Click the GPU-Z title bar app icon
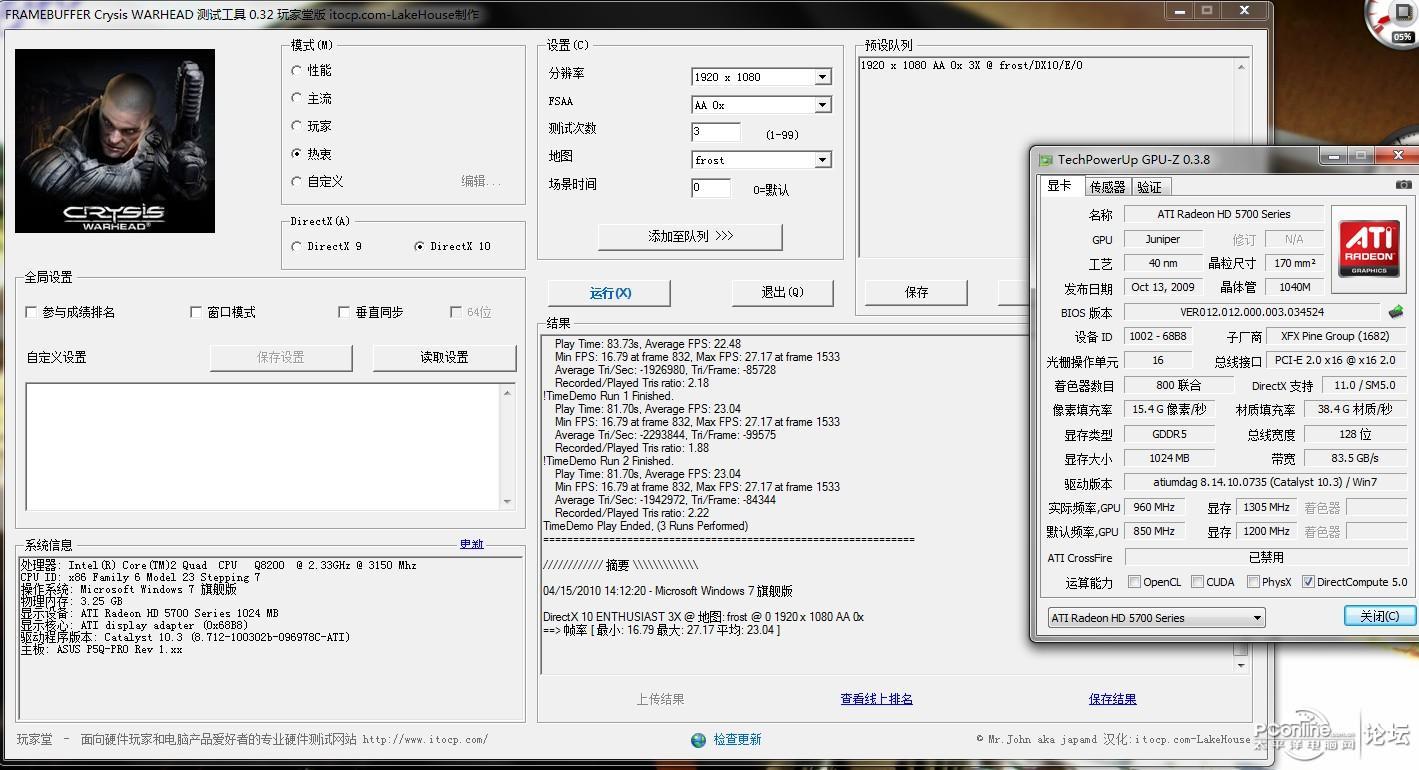Screen dimensions: 1419x770 (1045, 160)
